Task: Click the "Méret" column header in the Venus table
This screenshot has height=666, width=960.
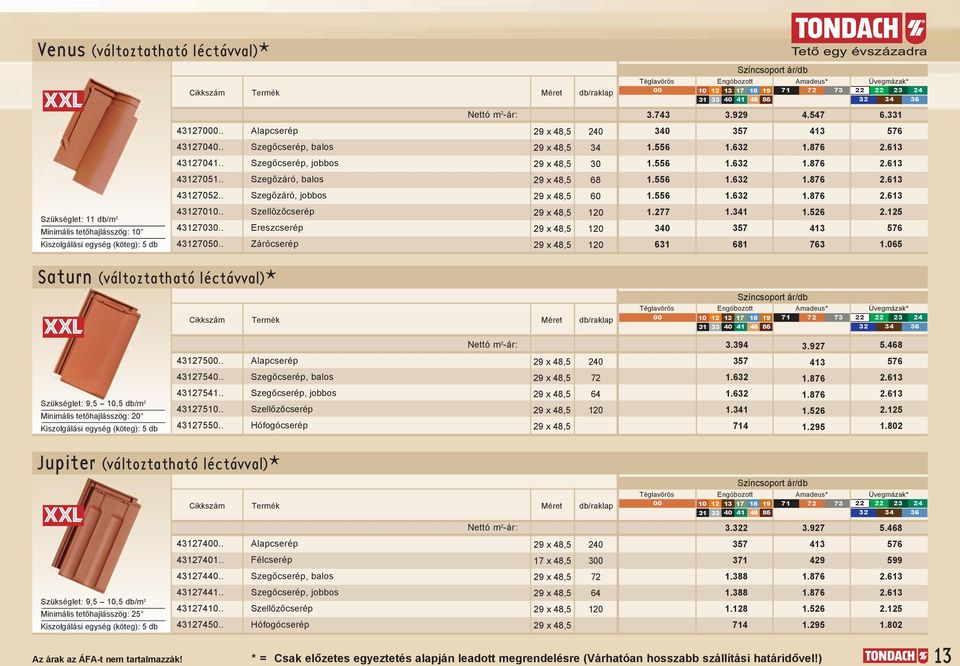Action: pyautogui.click(x=552, y=93)
